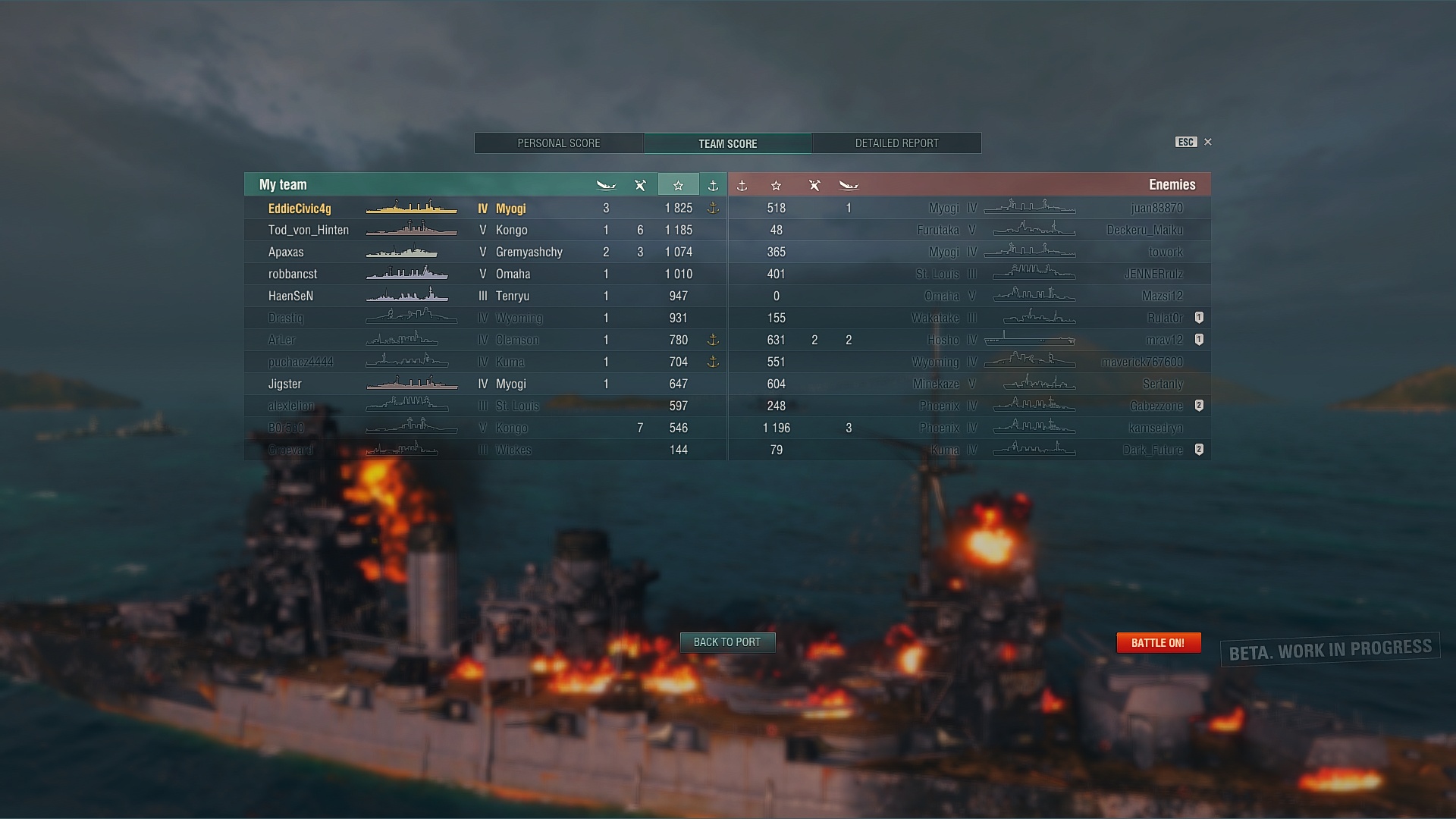Image resolution: width=1456 pixels, height=819 pixels.
Task: Switch to the Personal Score tab
Action: point(559,143)
